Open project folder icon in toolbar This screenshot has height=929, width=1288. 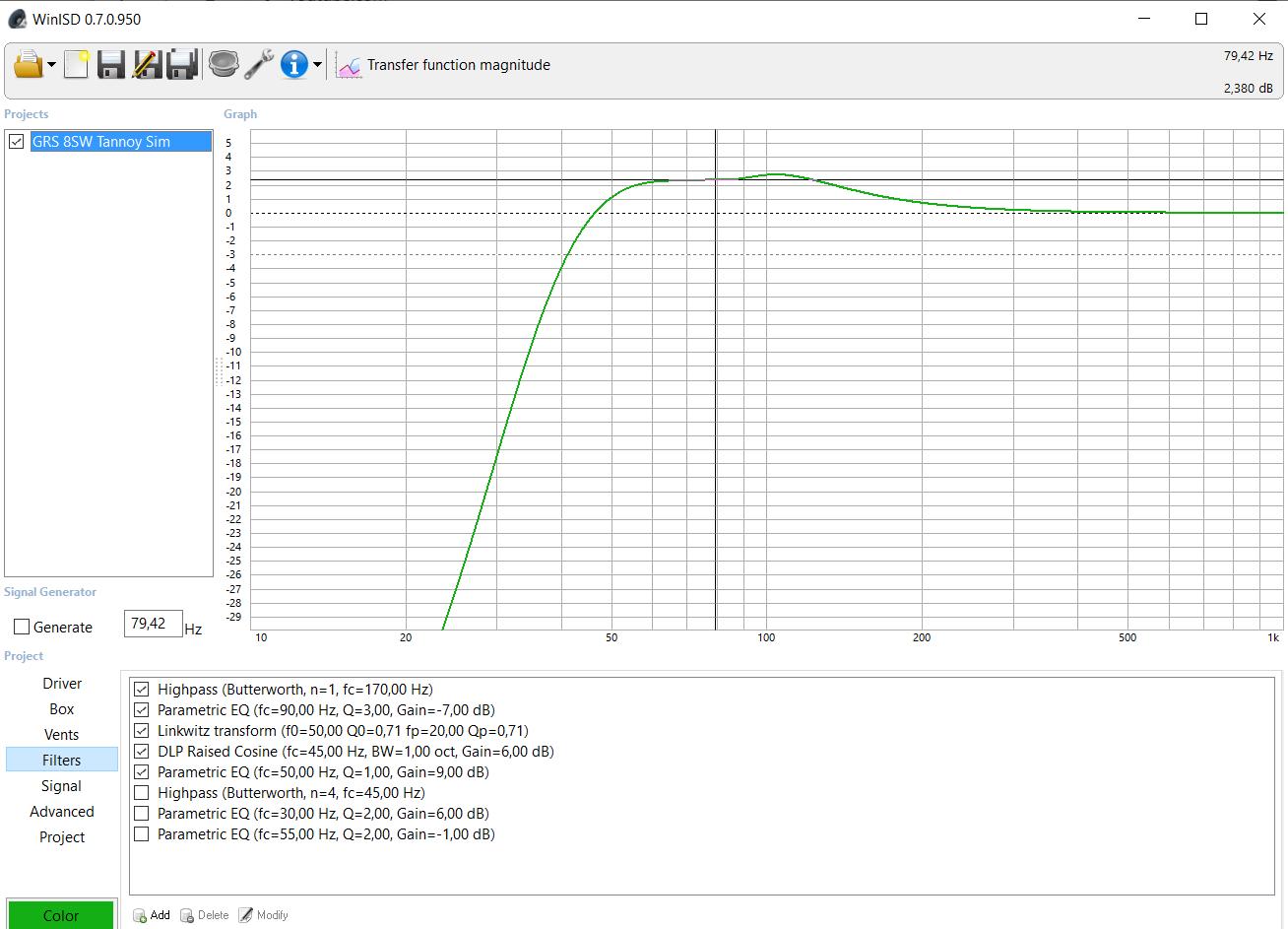click(x=29, y=65)
